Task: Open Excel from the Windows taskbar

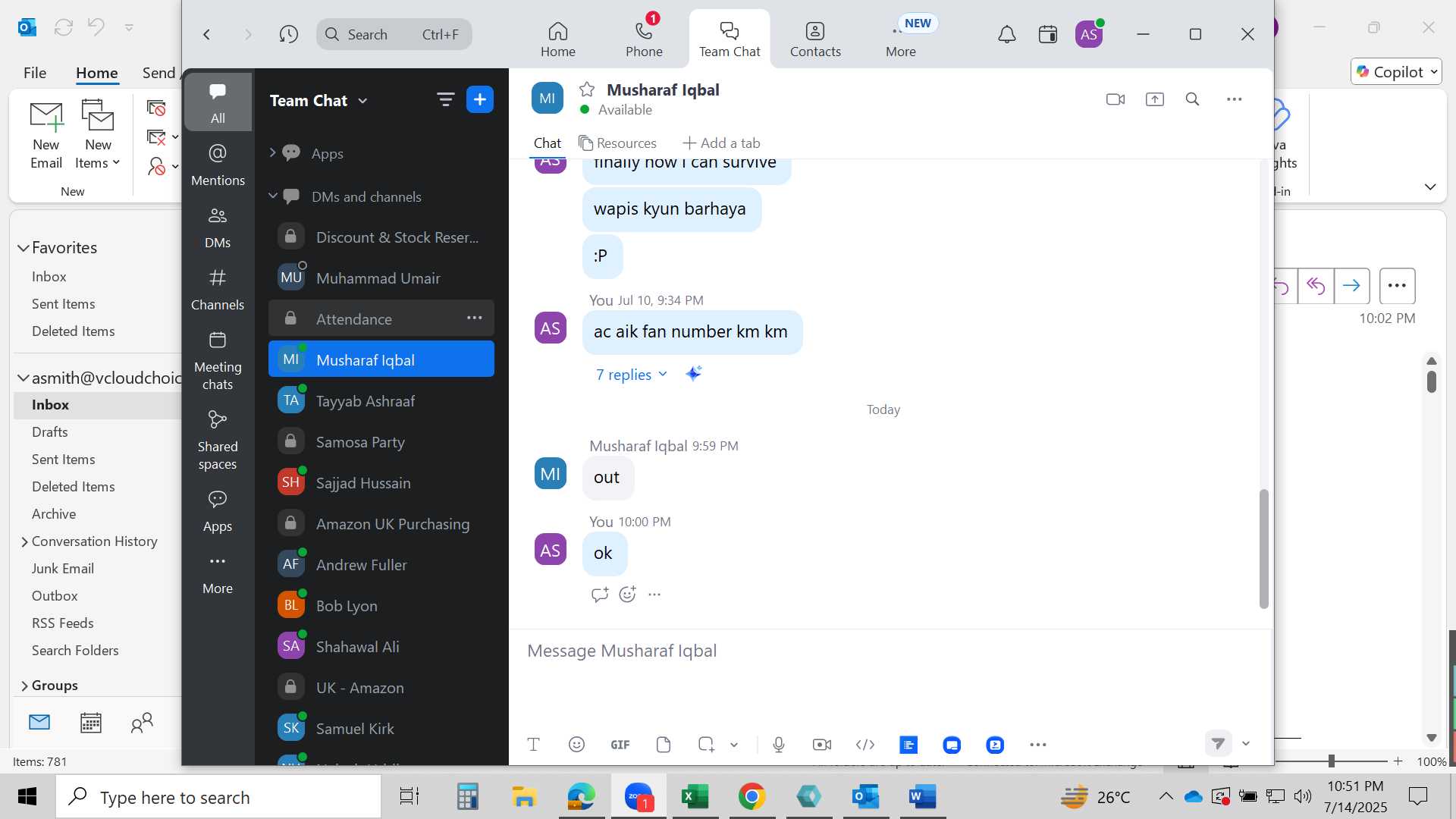Action: pyautogui.click(x=695, y=797)
